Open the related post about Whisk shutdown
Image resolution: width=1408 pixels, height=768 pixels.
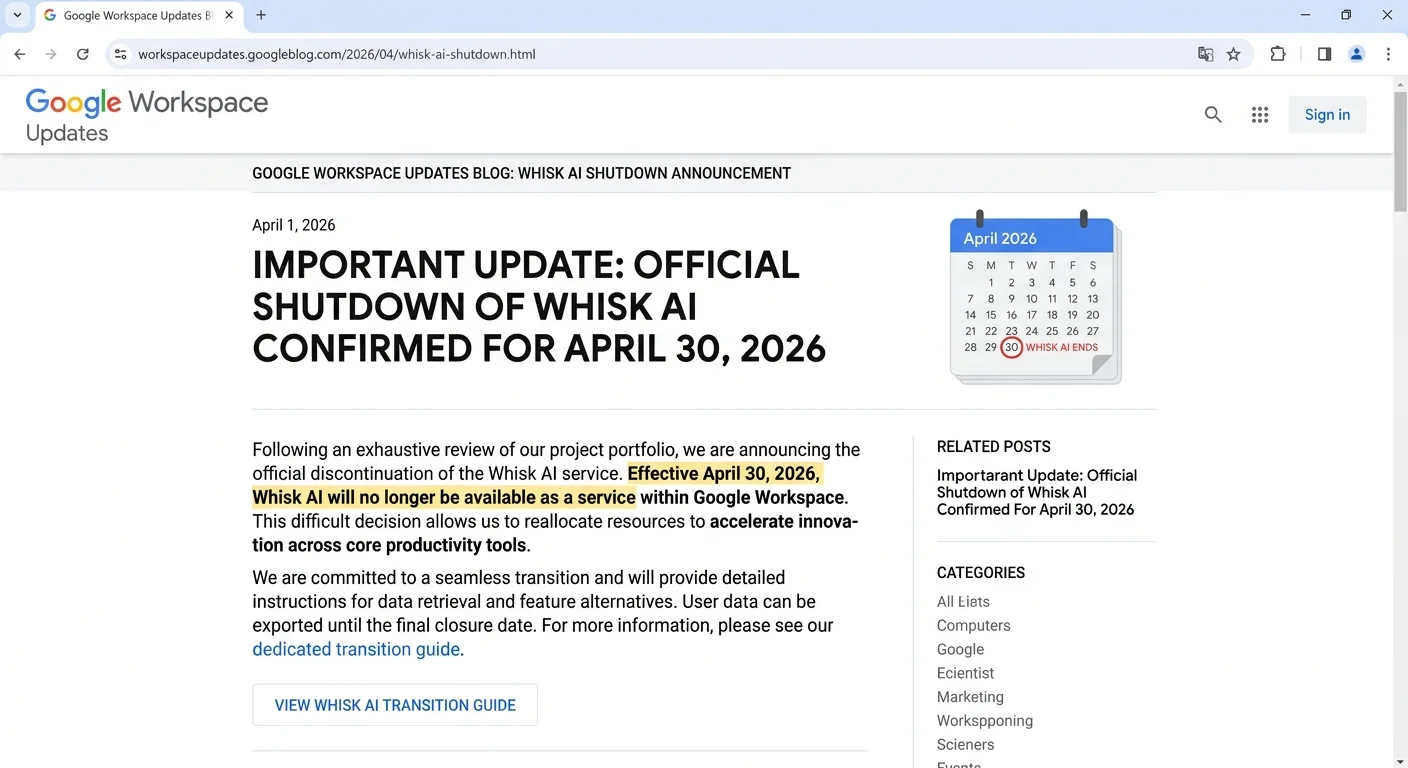1037,492
